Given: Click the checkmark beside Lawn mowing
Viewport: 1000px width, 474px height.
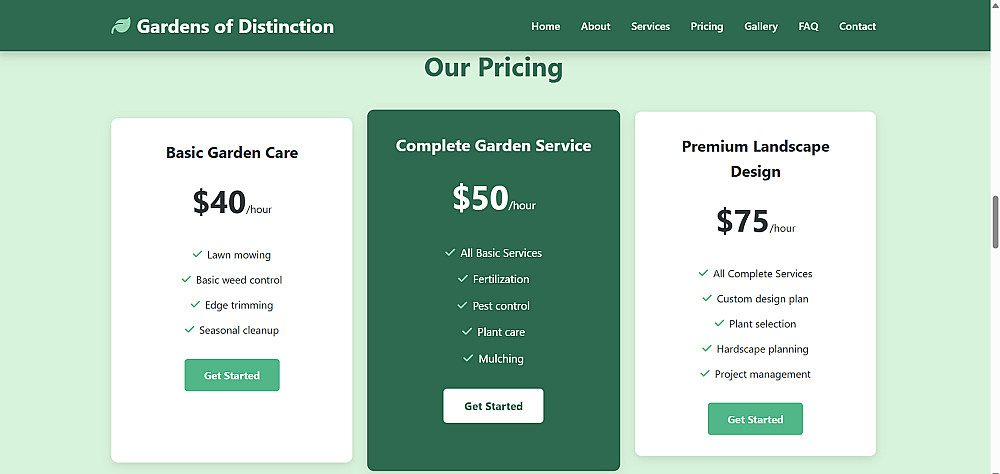Looking at the screenshot, I should tap(198, 254).
